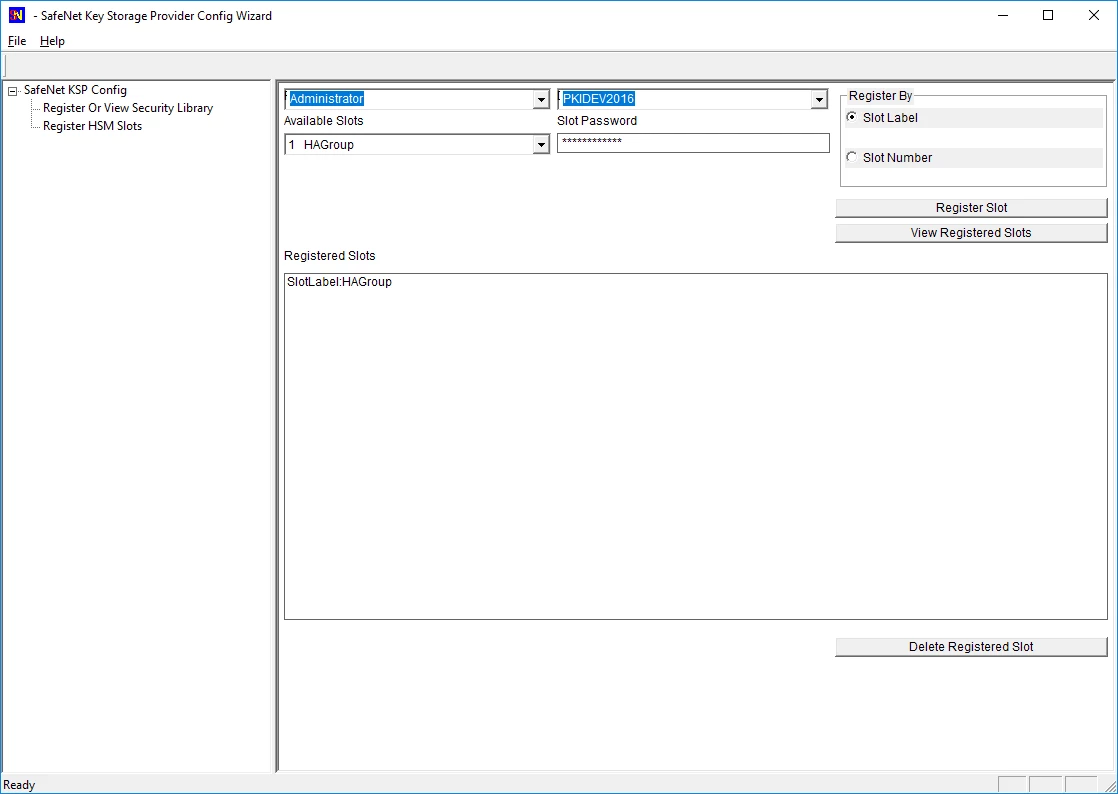Collapse the SafeNet KSP Config tree node

[x=13, y=91]
